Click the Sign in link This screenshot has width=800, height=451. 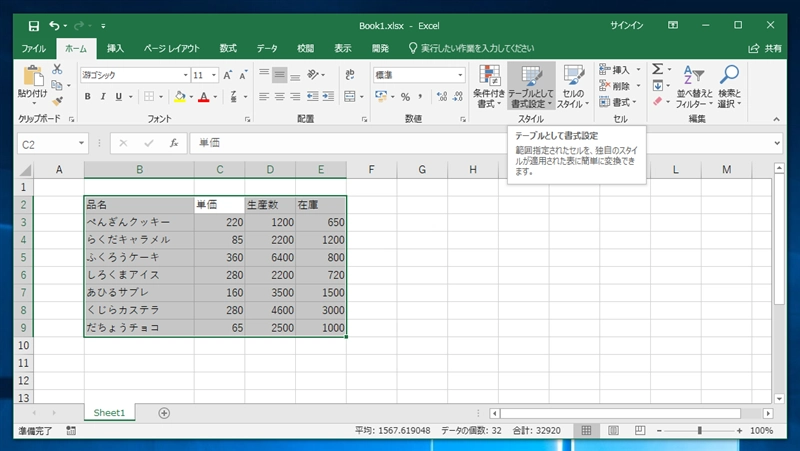pos(627,26)
